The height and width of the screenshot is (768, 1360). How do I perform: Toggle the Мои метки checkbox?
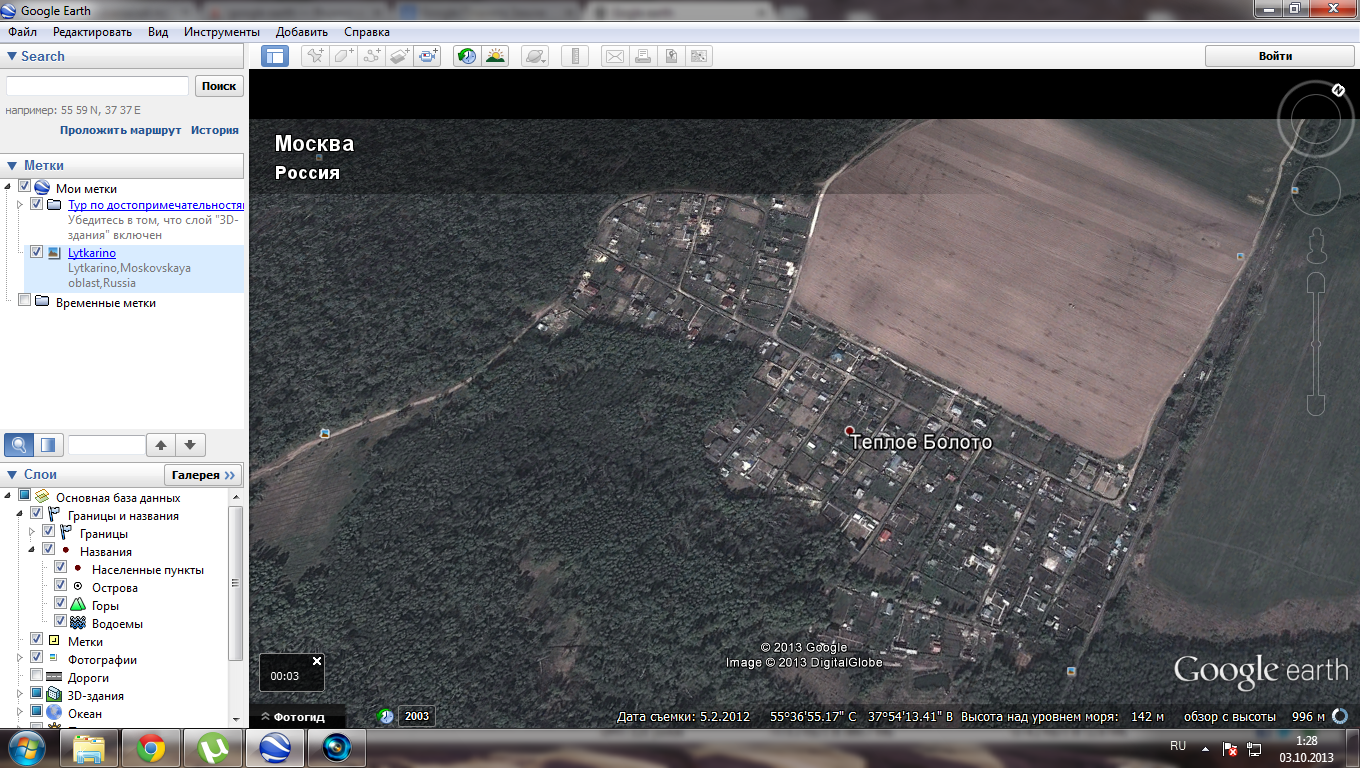point(25,187)
